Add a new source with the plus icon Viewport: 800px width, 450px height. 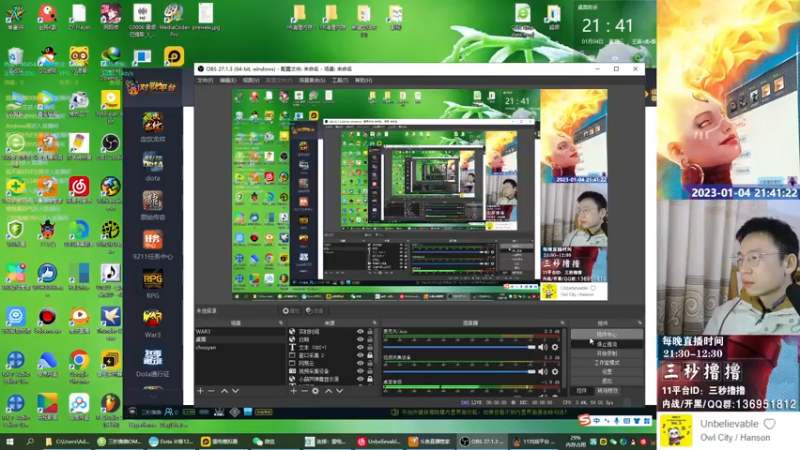click(x=293, y=391)
